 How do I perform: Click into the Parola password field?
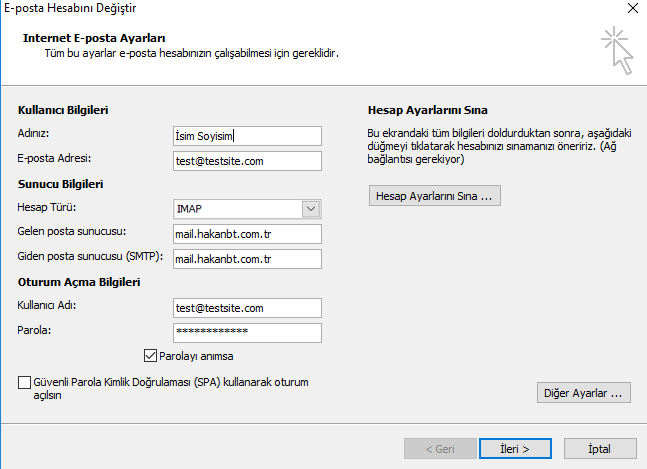point(247,332)
